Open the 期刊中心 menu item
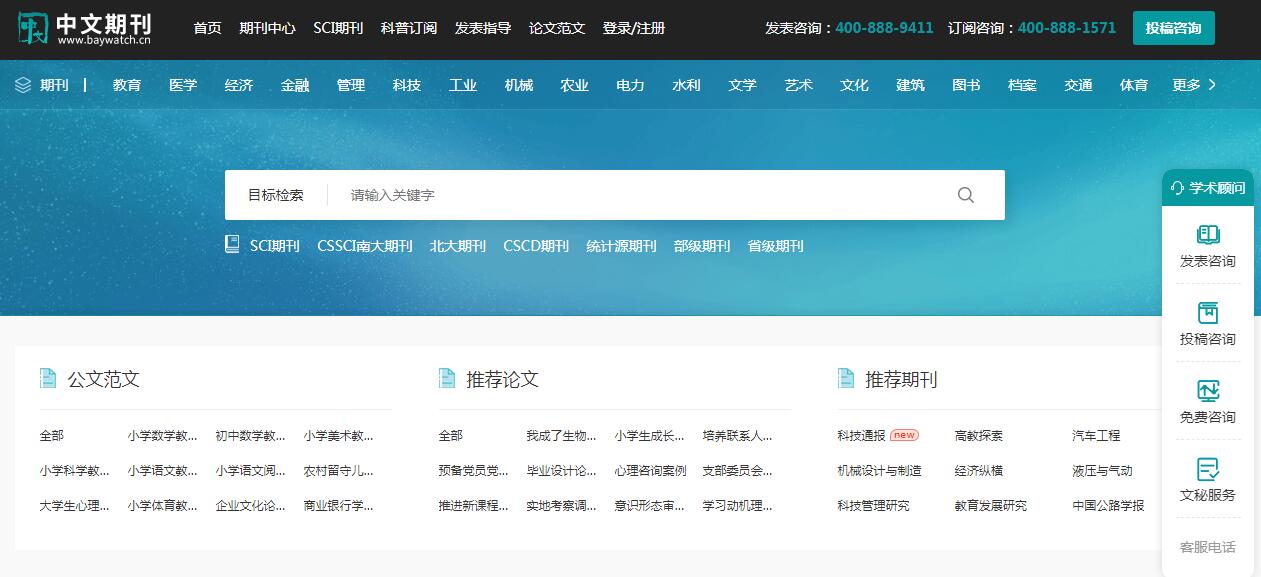Viewport: 1261px width, 577px height. (x=267, y=28)
